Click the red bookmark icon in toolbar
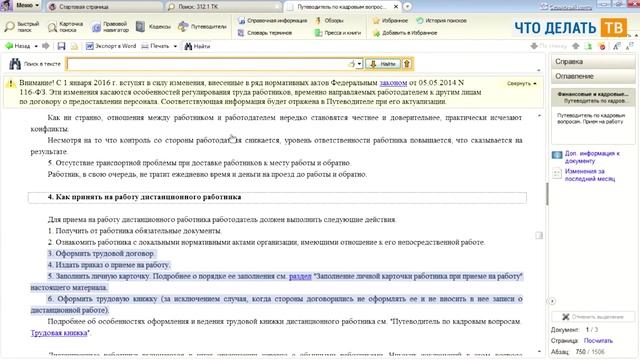The height and width of the screenshot is (360, 640). [x=602, y=46]
